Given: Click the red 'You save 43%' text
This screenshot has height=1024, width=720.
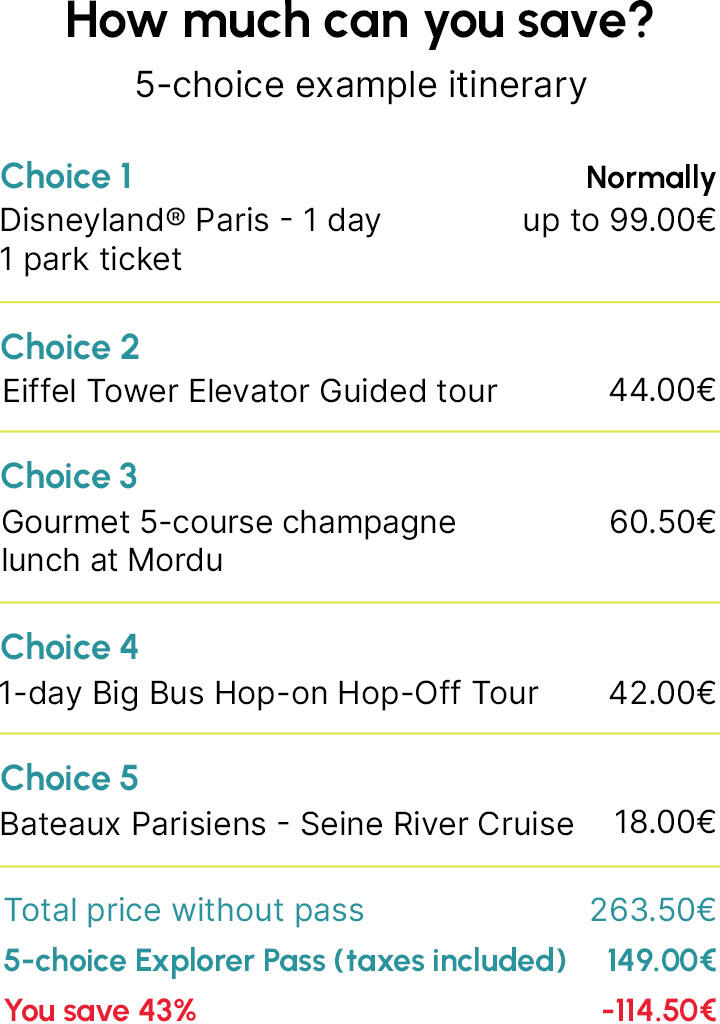Looking at the screenshot, I should (x=101, y=1010).
